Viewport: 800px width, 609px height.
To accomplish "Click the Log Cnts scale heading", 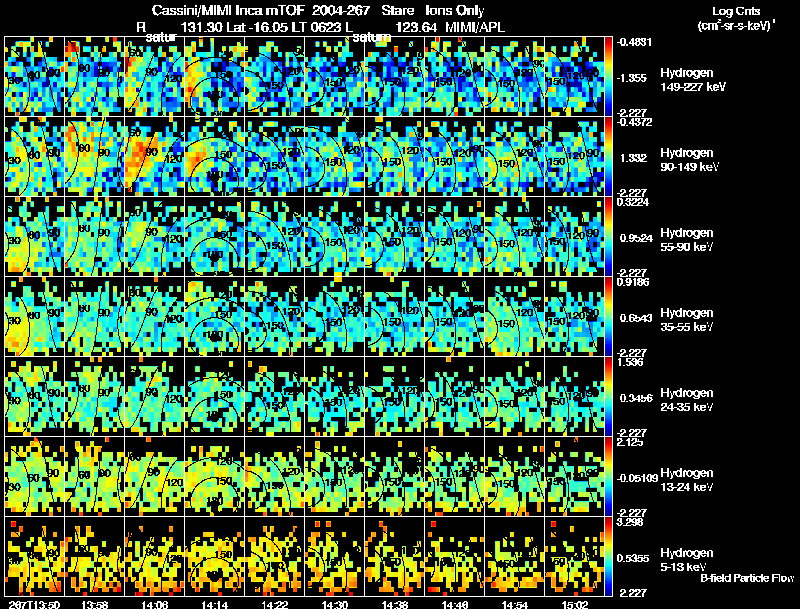I will coord(736,11).
